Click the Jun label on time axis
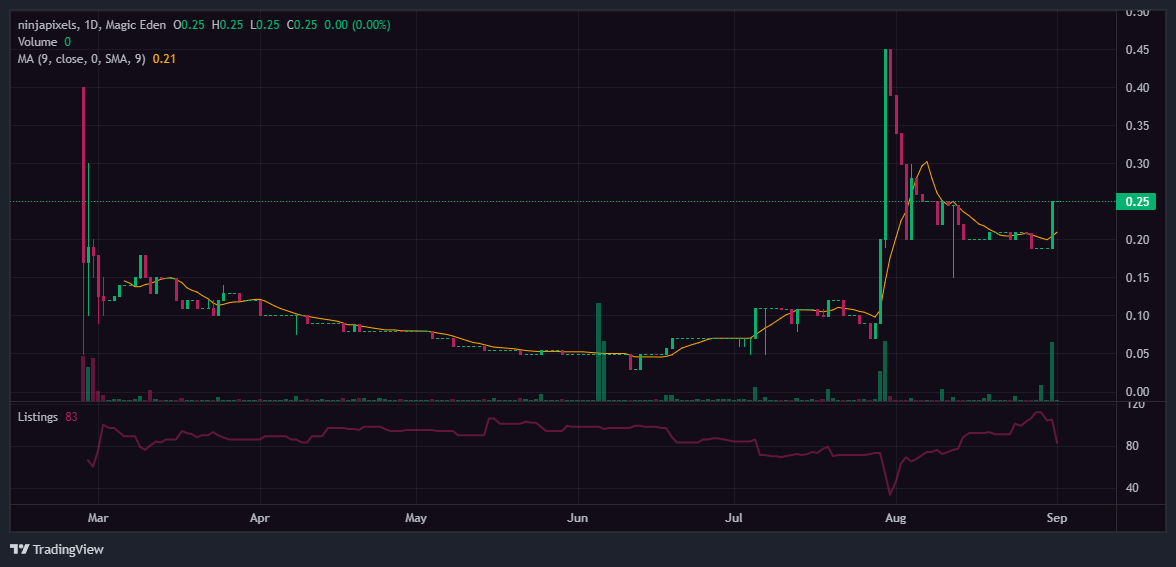The image size is (1176, 567). (577, 519)
